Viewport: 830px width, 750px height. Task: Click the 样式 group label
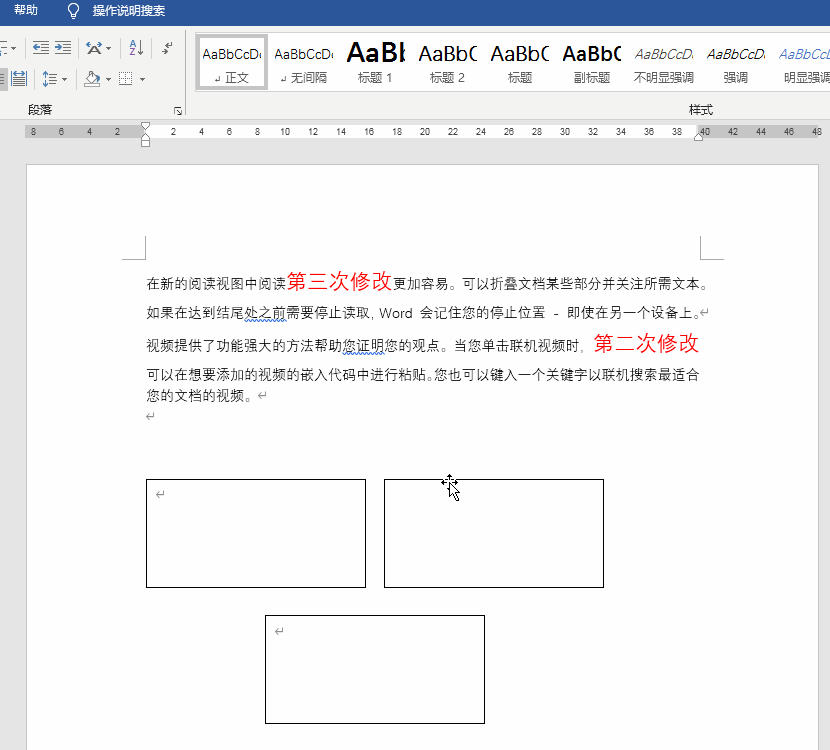point(700,110)
